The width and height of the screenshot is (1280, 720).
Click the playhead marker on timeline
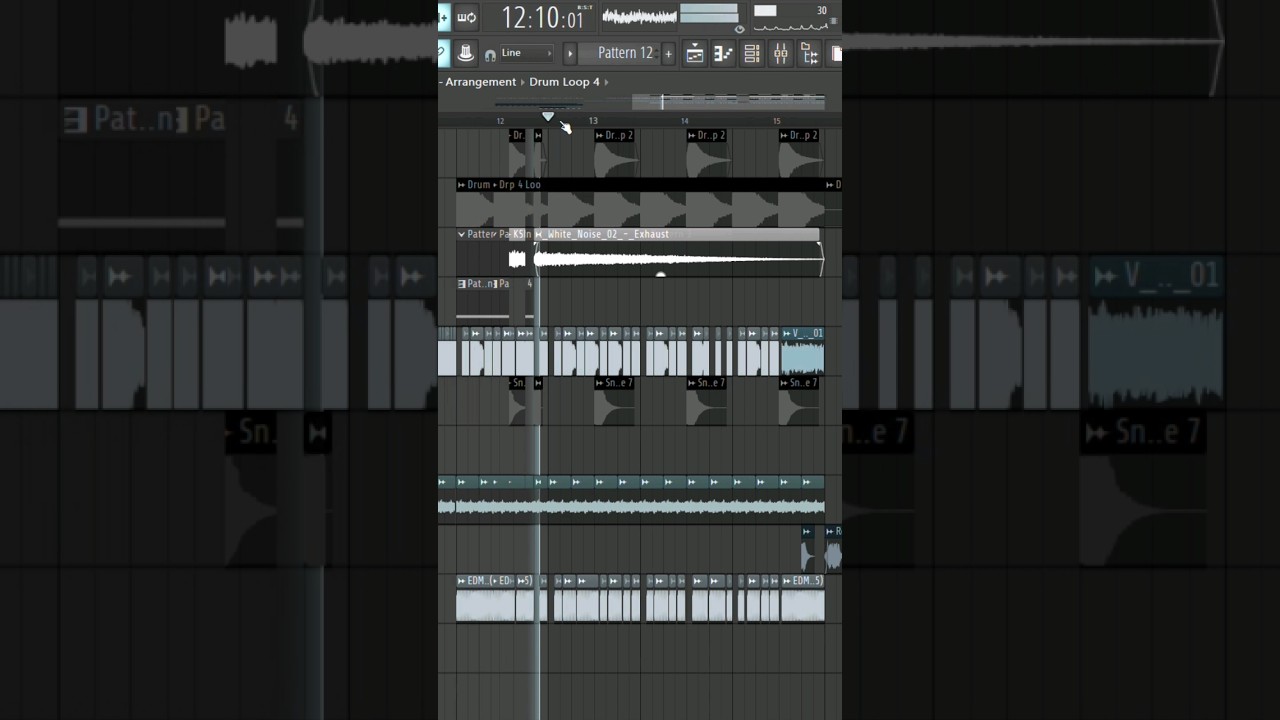pyautogui.click(x=548, y=117)
